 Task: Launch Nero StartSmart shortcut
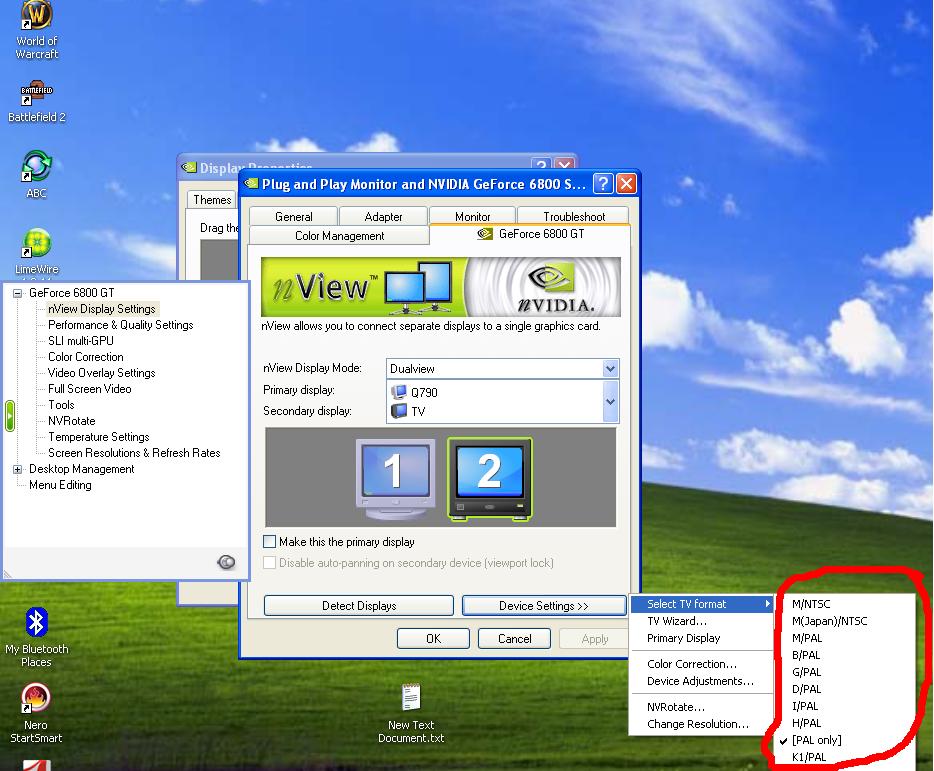pyautogui.click(x=36, y=713)
